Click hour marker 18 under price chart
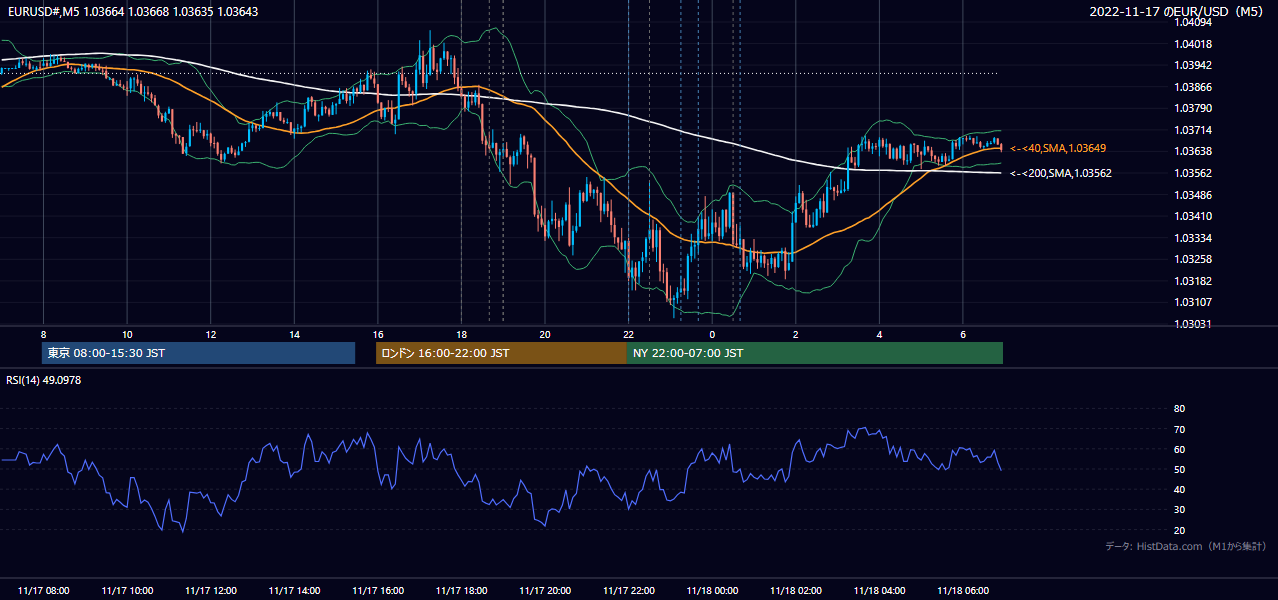This screenshot has width=1278, height=600. coord(461,334)
